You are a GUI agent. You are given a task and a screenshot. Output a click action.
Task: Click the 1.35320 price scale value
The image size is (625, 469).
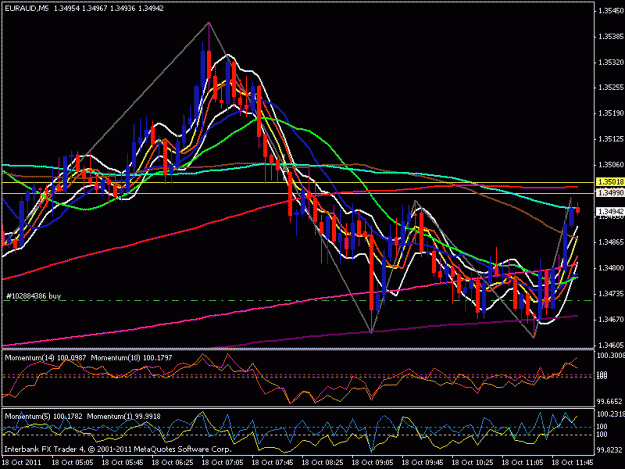tap(611, 63)
